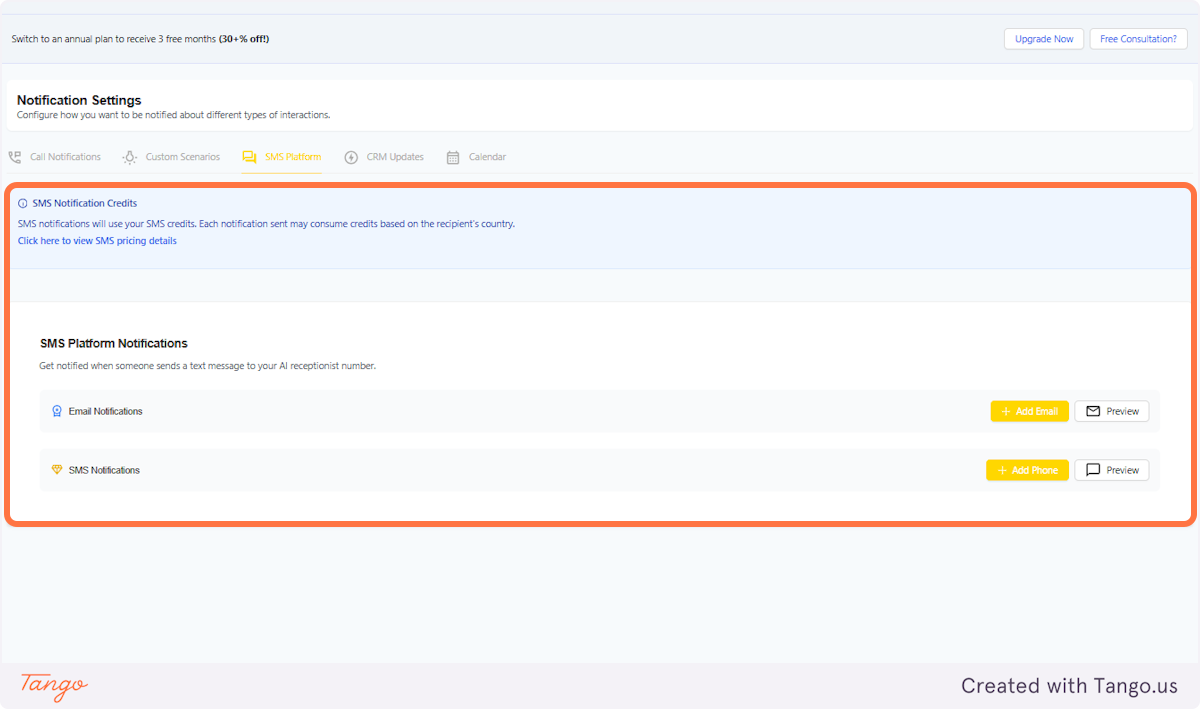Select the Call Notifications phone icon
Screen dimensions: 1200x709
click(x=14, y=156)
